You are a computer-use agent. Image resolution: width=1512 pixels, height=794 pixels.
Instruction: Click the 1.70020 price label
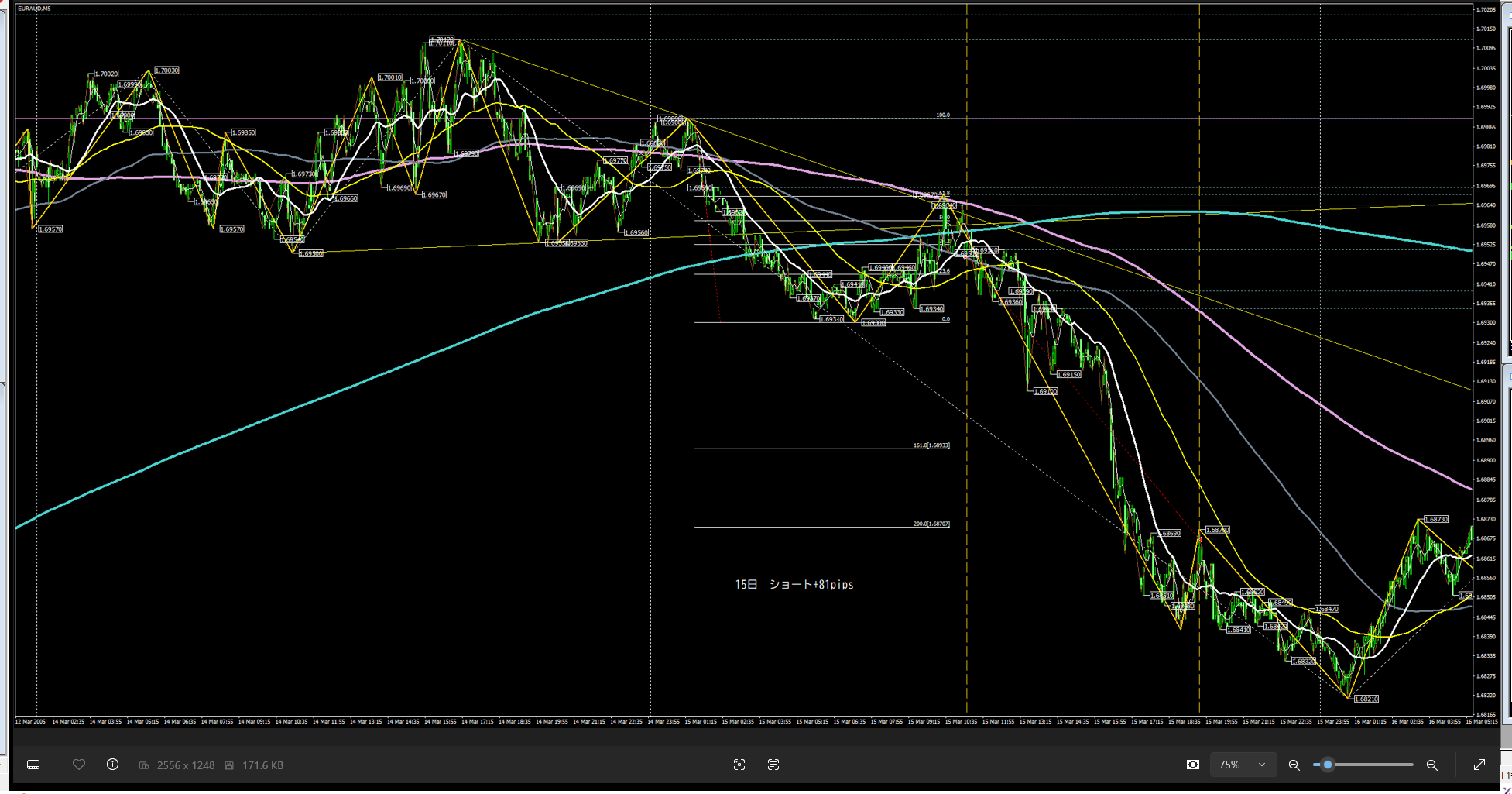(x=106, y=74)
